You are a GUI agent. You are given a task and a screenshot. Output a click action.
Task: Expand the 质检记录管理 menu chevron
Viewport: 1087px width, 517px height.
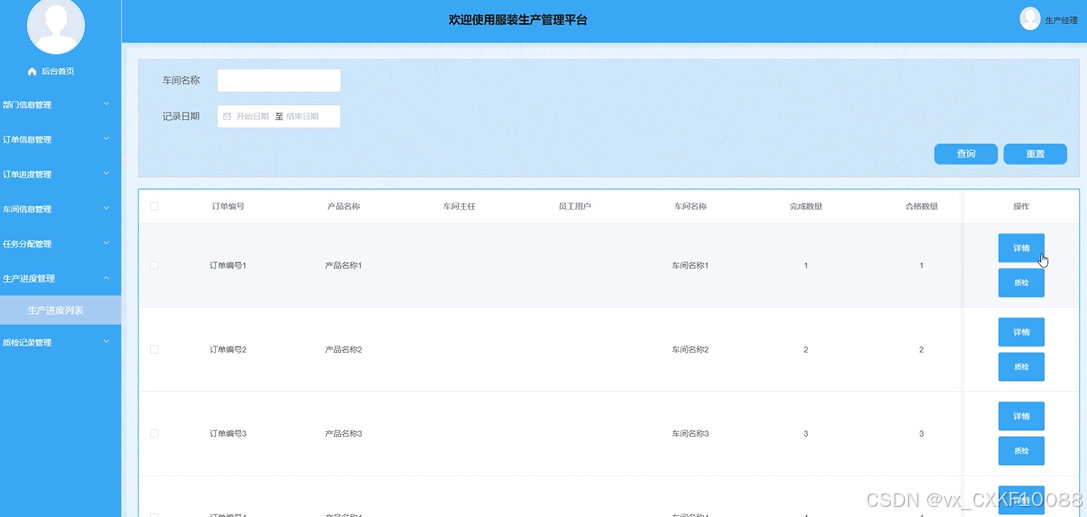click(x=106, y=342)
